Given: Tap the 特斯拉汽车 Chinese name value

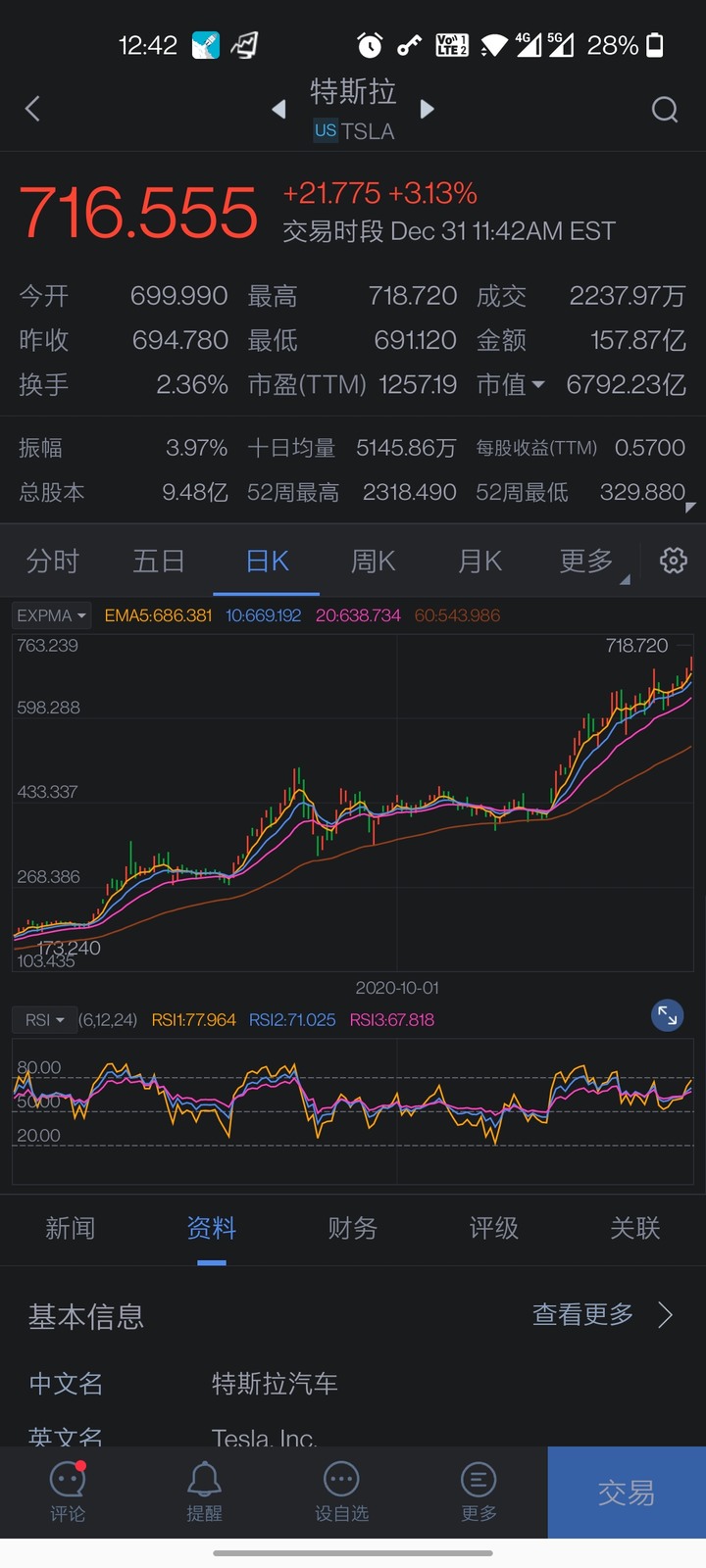Looking at the screenshot, I should pos(275,1384).
